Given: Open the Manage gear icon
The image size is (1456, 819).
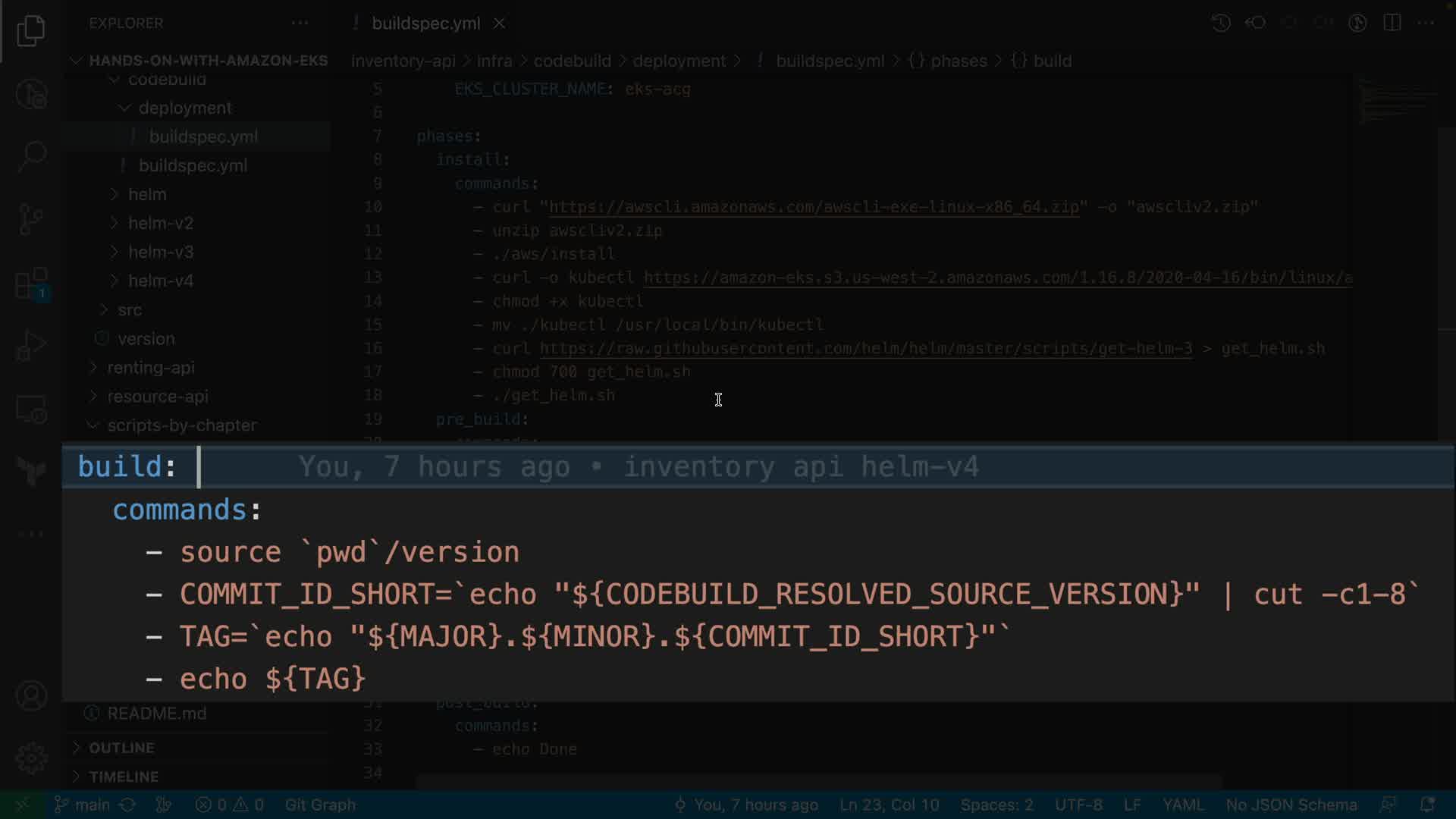Looking at the screenshot, I should [31, 758].
